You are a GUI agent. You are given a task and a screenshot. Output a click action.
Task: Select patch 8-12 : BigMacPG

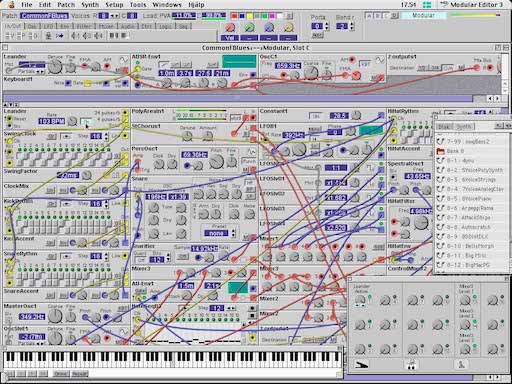point(471,265)
